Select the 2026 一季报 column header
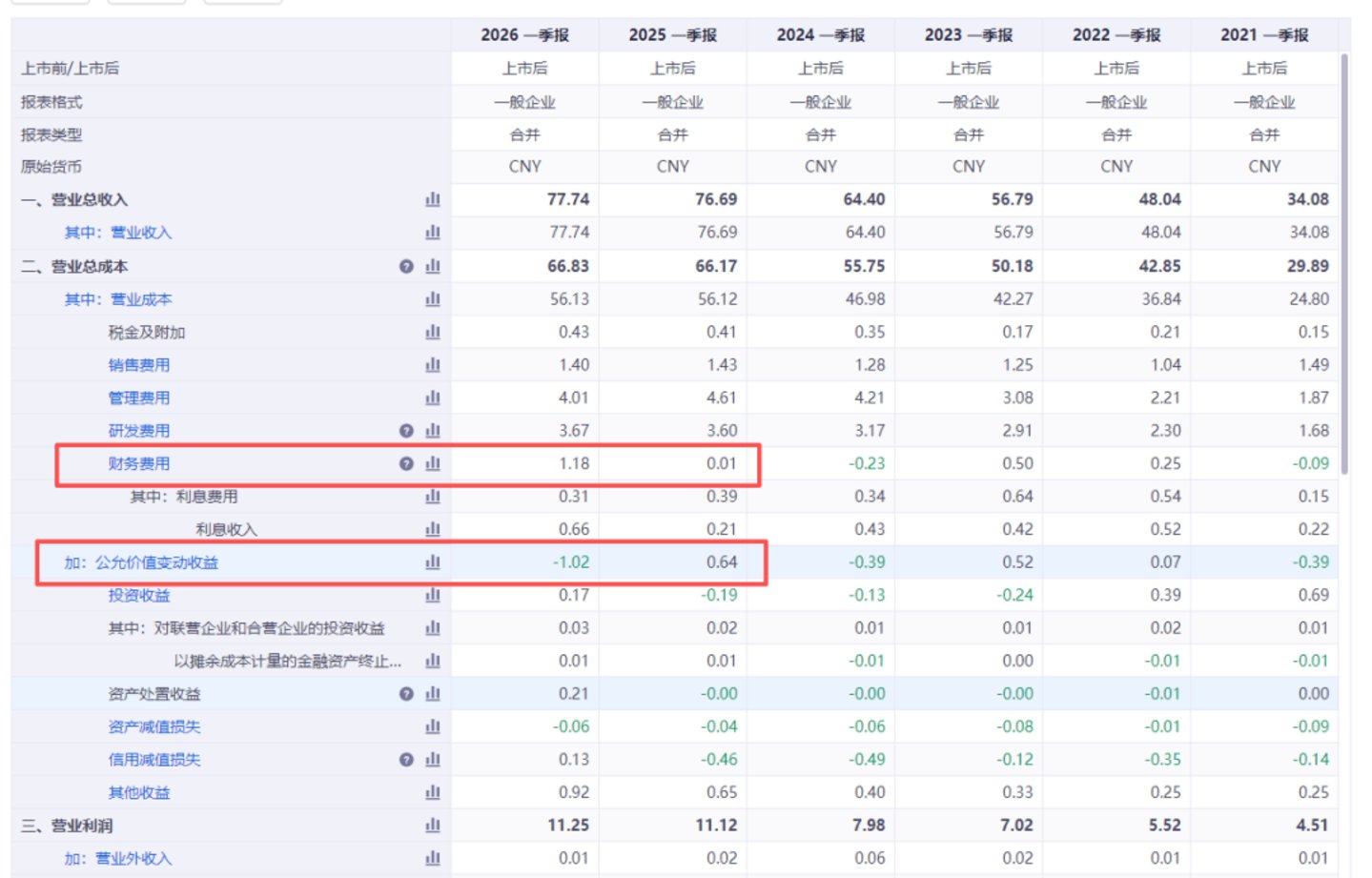1372x878 pixels. 524,35
